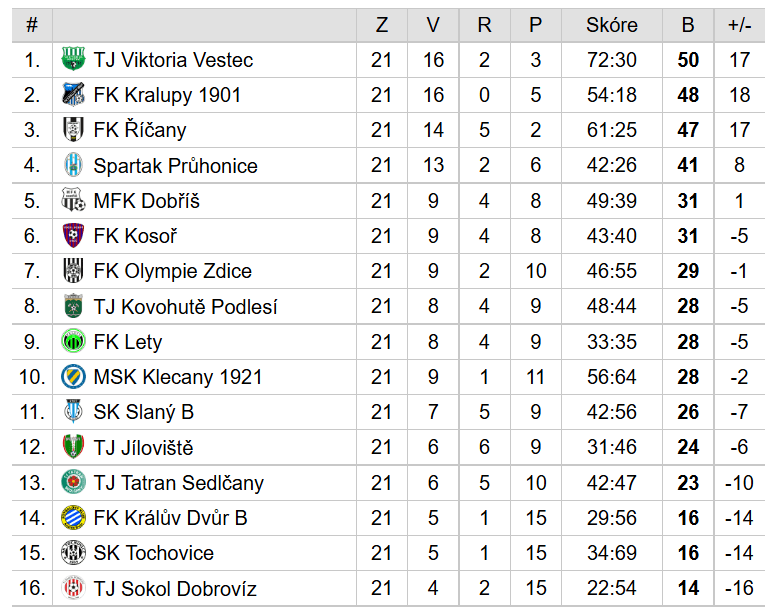
Task: Sort table by the Skóre column header
Action: pos(611,25)
